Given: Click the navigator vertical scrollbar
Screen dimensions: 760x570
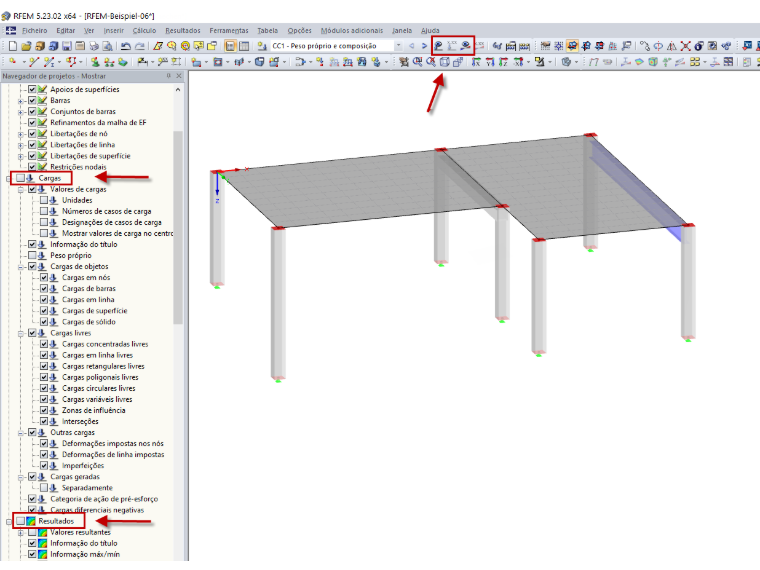Looking at the screenshot, I should coord(178,227).
